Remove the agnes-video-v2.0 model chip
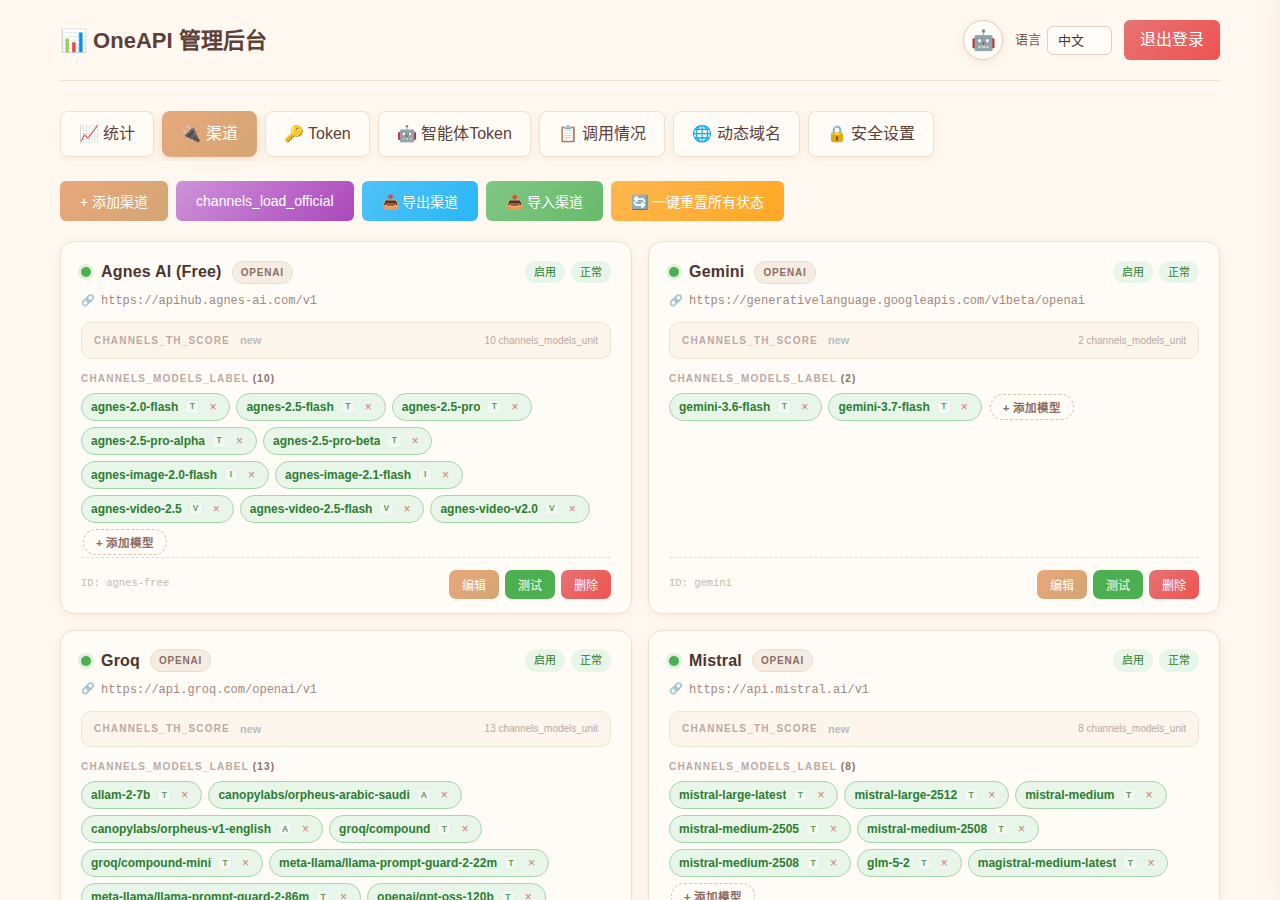The height and width of the screenshot is (900, 1280). (572, 509)
